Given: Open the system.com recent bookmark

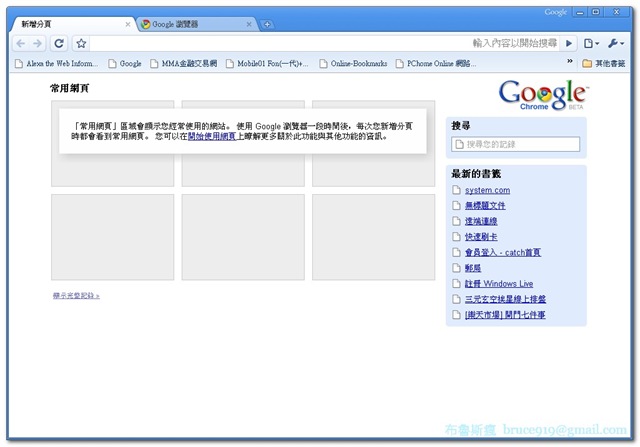Looking at the screenshot, I should click(487, 190).
